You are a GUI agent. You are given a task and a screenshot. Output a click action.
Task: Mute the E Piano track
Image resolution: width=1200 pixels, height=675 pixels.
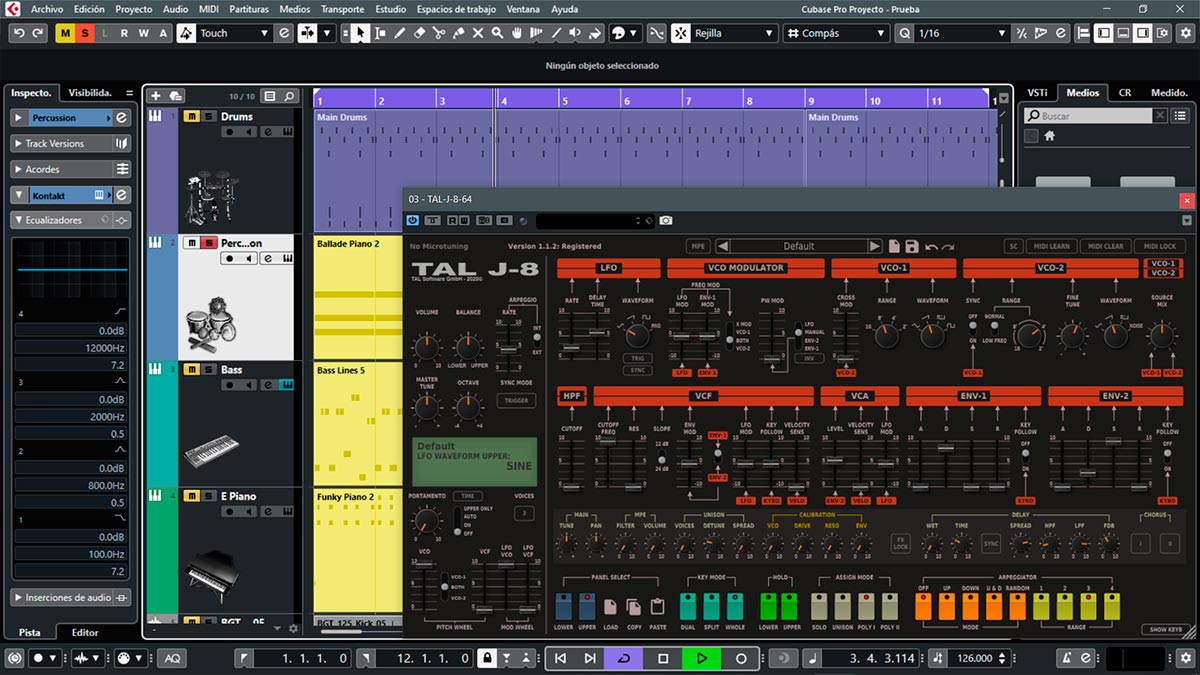191,496
